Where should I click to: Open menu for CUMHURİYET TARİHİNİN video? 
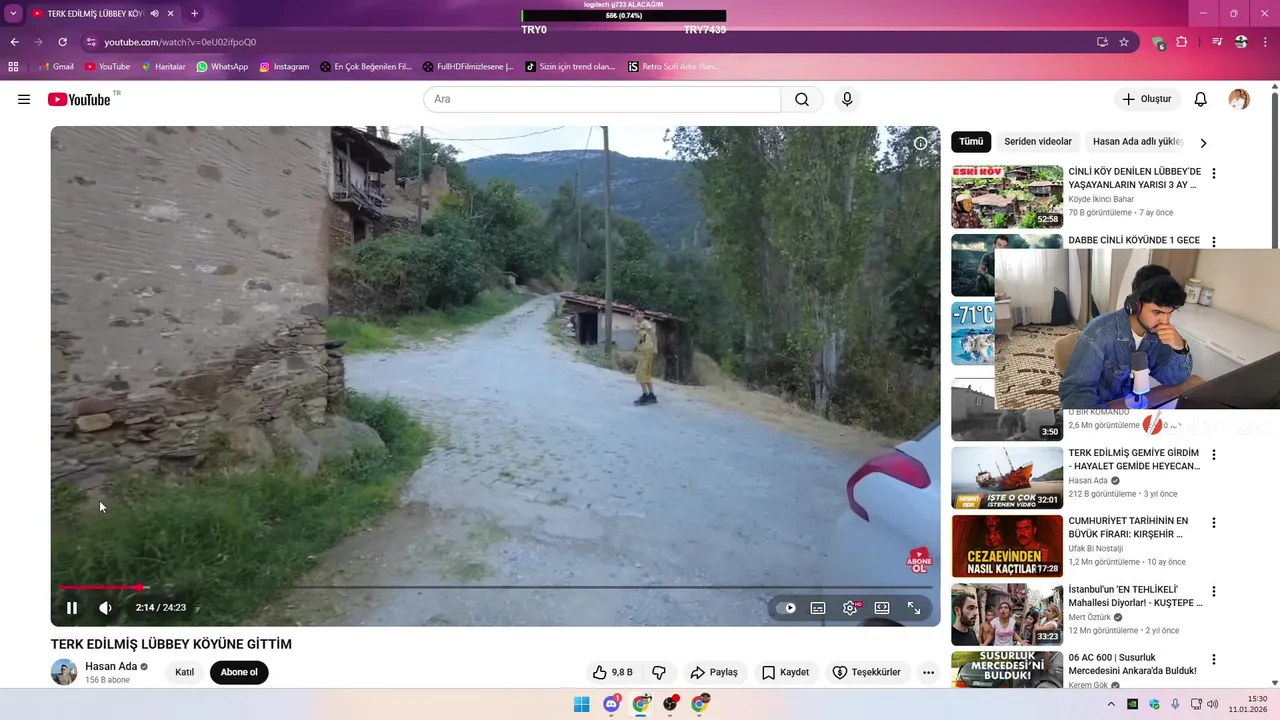1214,523
